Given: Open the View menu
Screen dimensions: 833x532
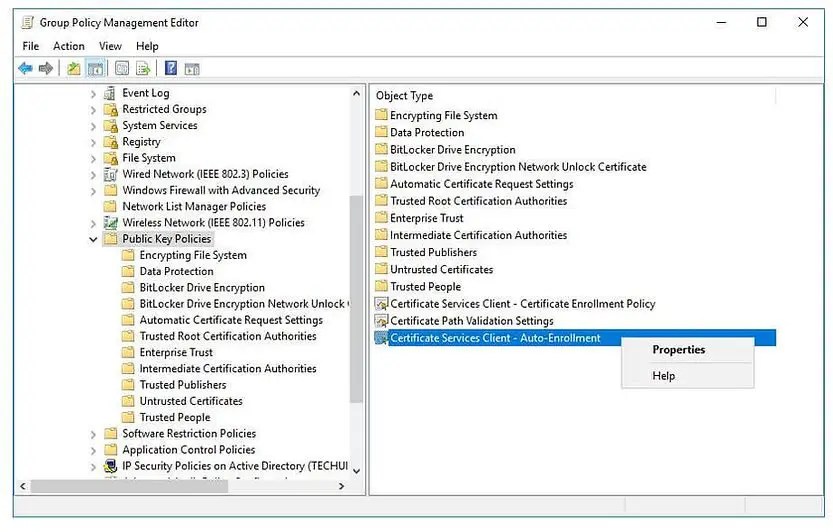Looking at the screenshot, I should coord(110,46).
